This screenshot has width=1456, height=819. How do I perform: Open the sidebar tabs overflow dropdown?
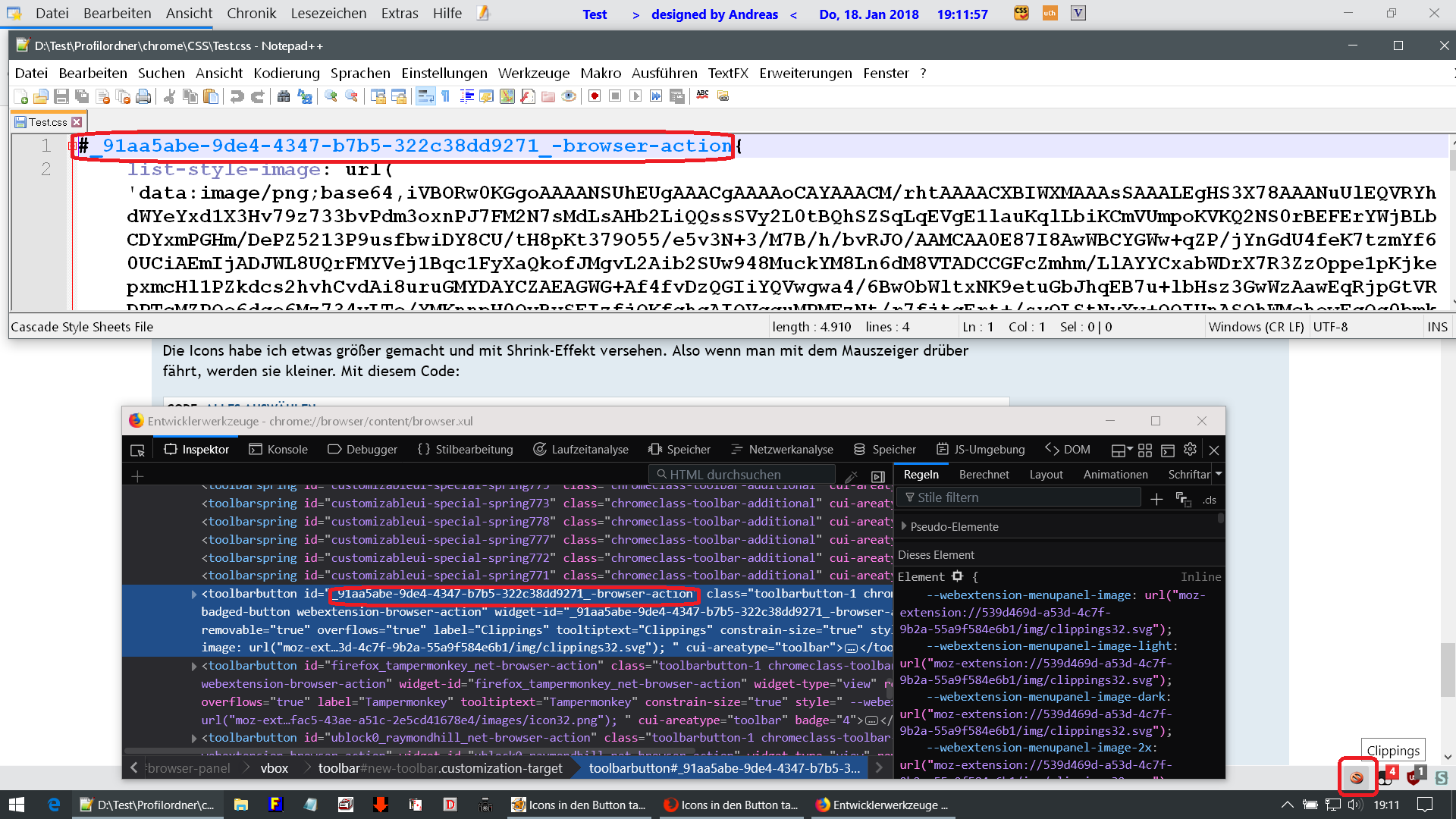[x=1219, y=474]
